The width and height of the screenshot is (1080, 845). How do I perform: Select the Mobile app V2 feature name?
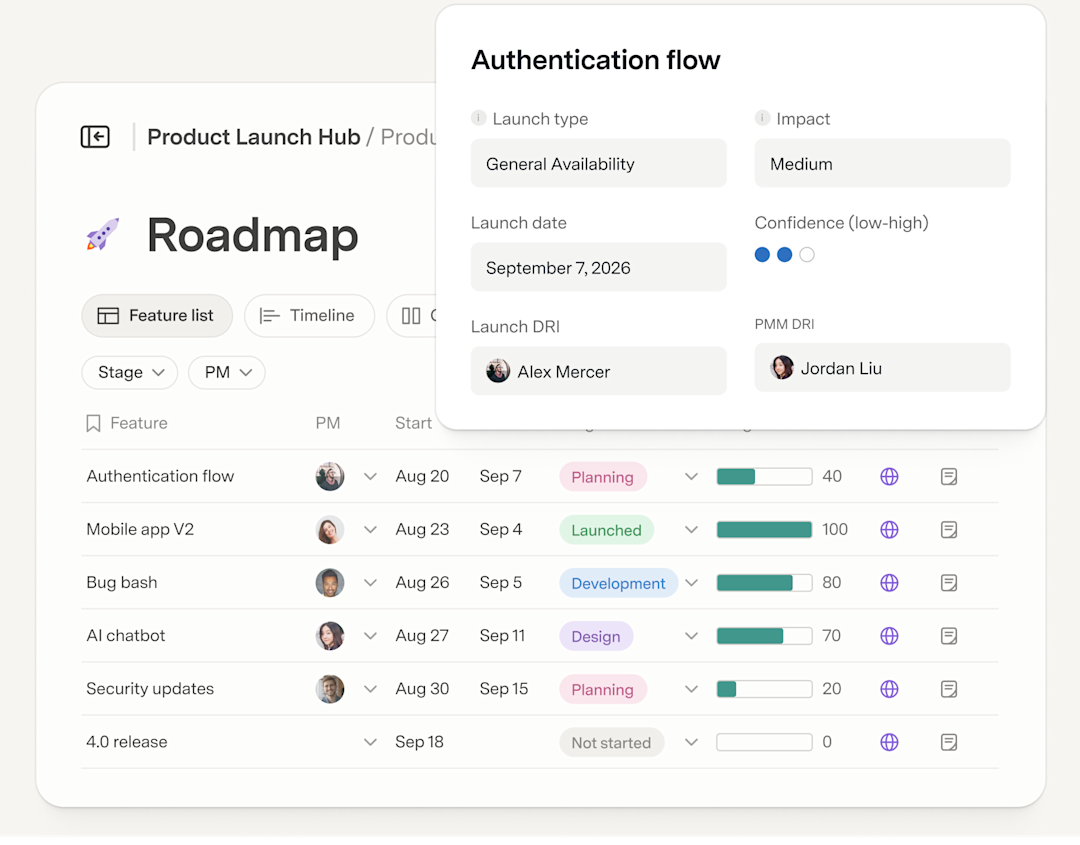pos(140,529)
